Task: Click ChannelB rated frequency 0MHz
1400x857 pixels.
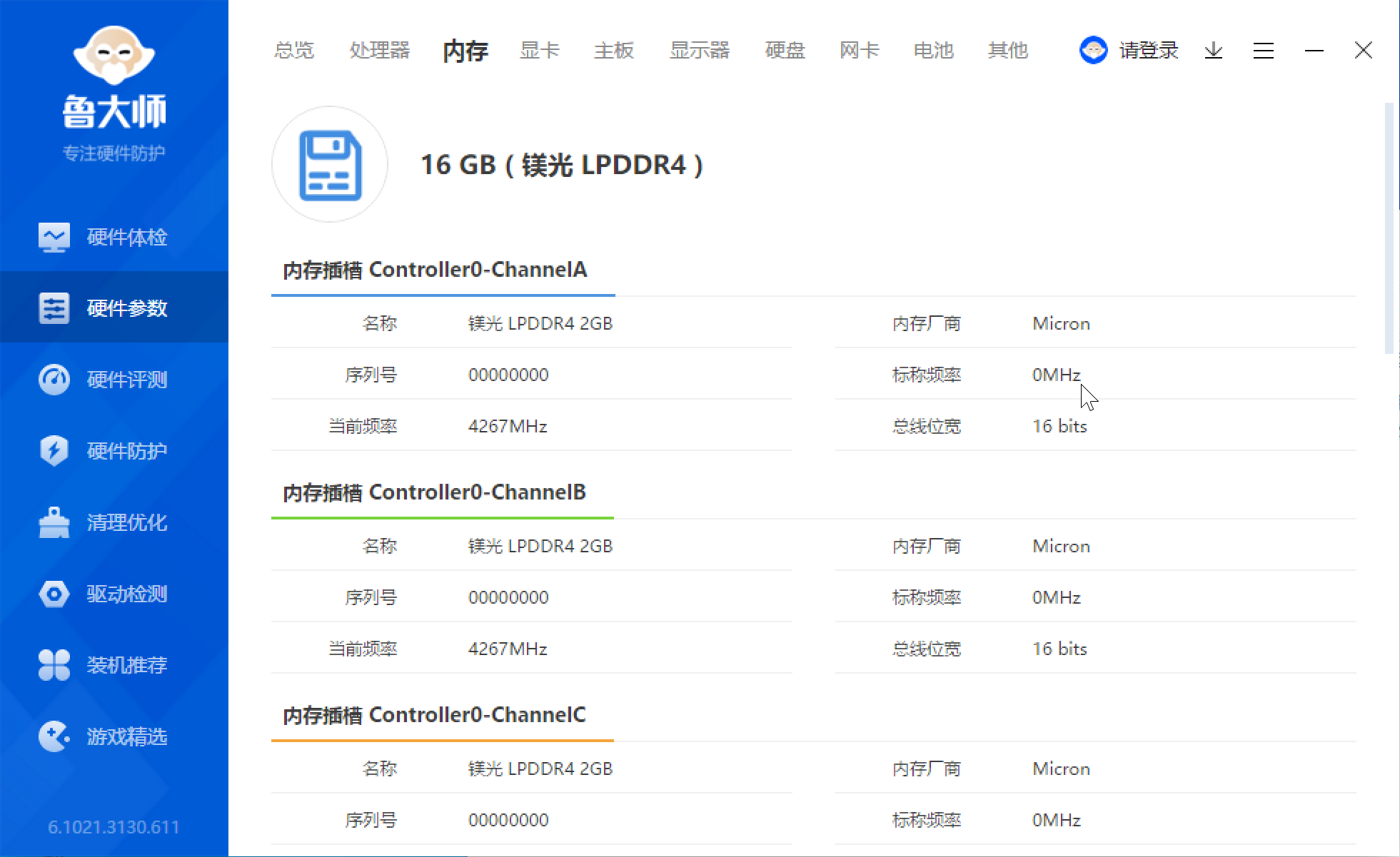Action: 1057,597
